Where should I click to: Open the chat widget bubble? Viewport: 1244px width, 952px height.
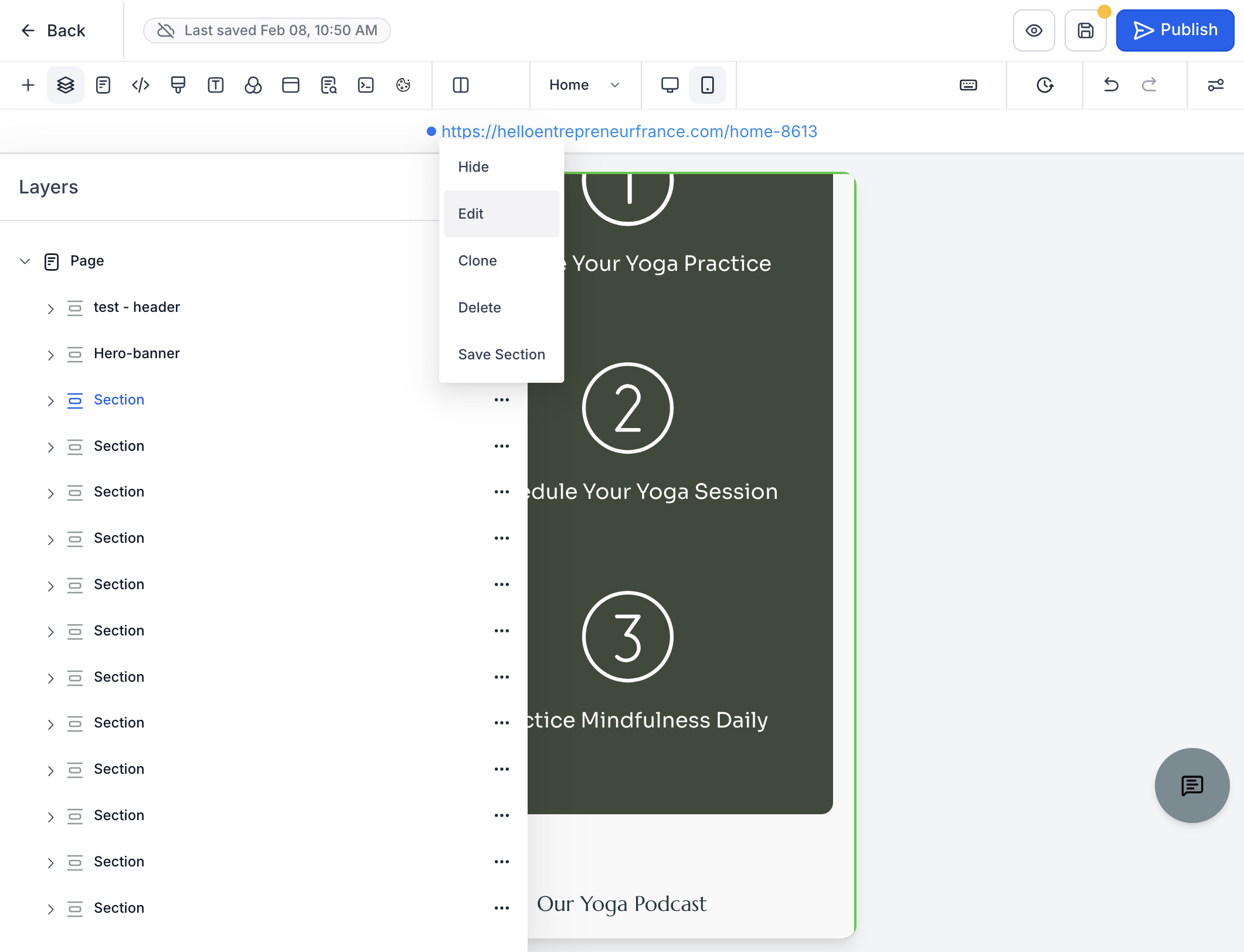[x=1192, y=785]
